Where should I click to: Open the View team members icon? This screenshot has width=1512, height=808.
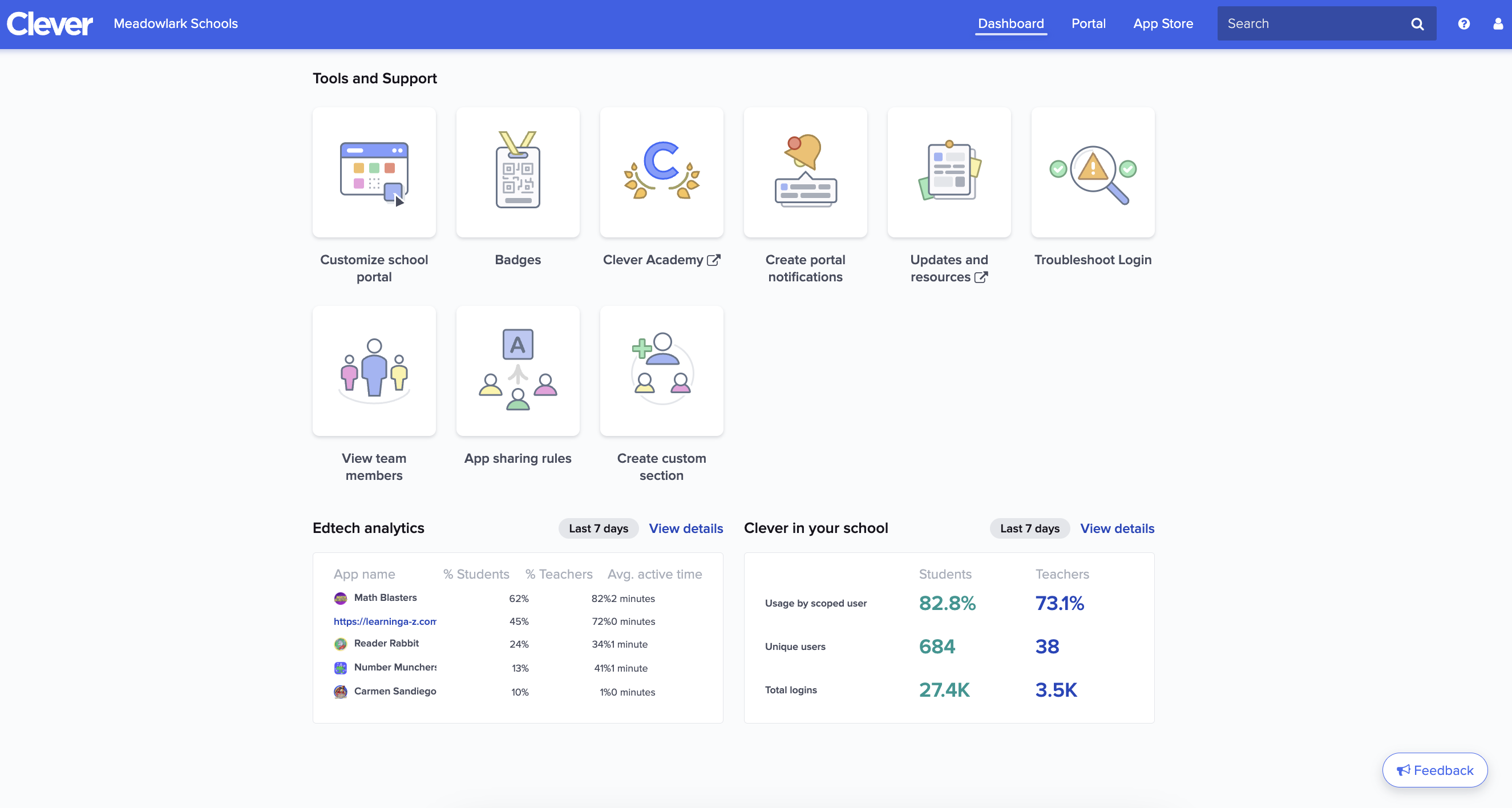pyautogui.click(x=374, y=371)
